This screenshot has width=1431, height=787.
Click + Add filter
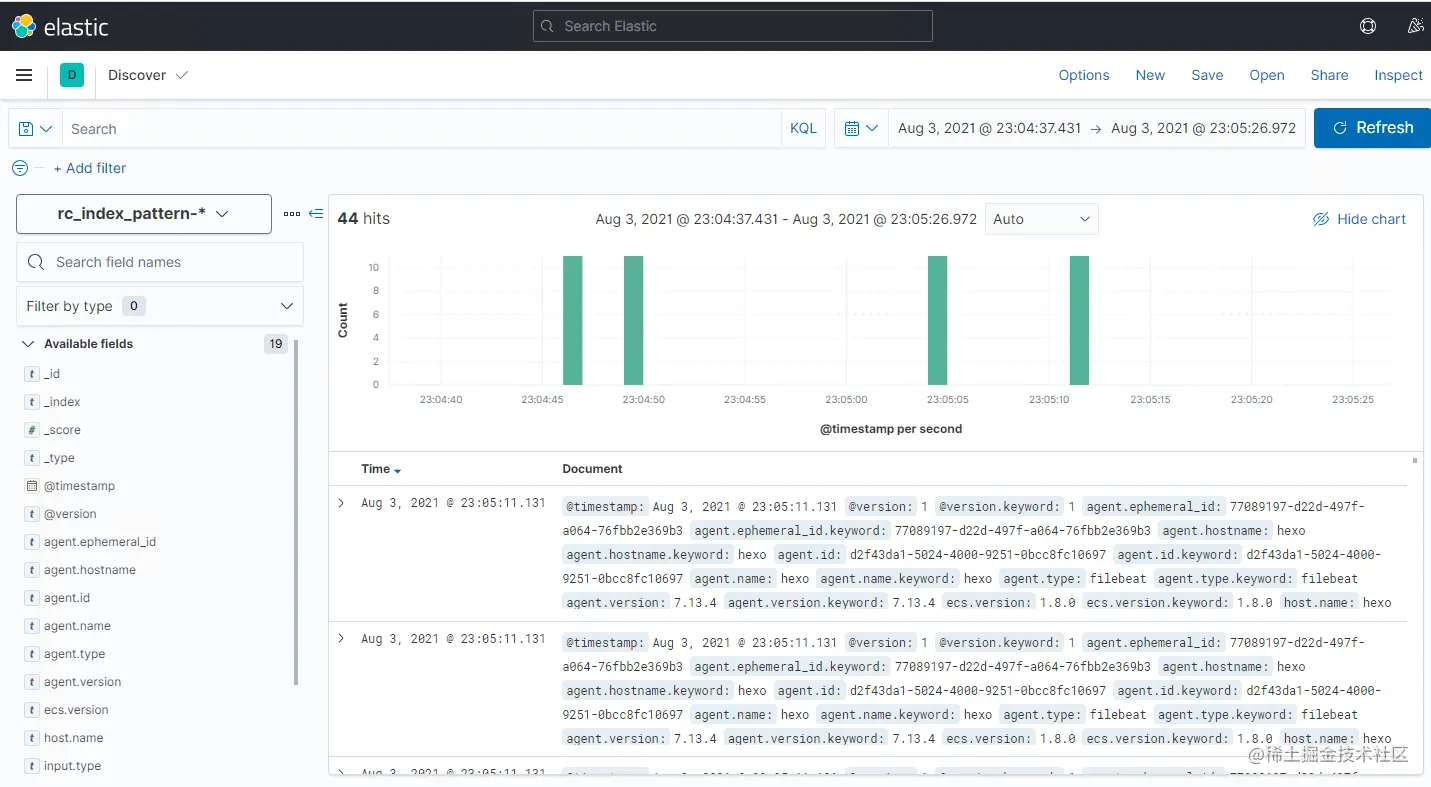pyautogui.click(x=90, y=168)
